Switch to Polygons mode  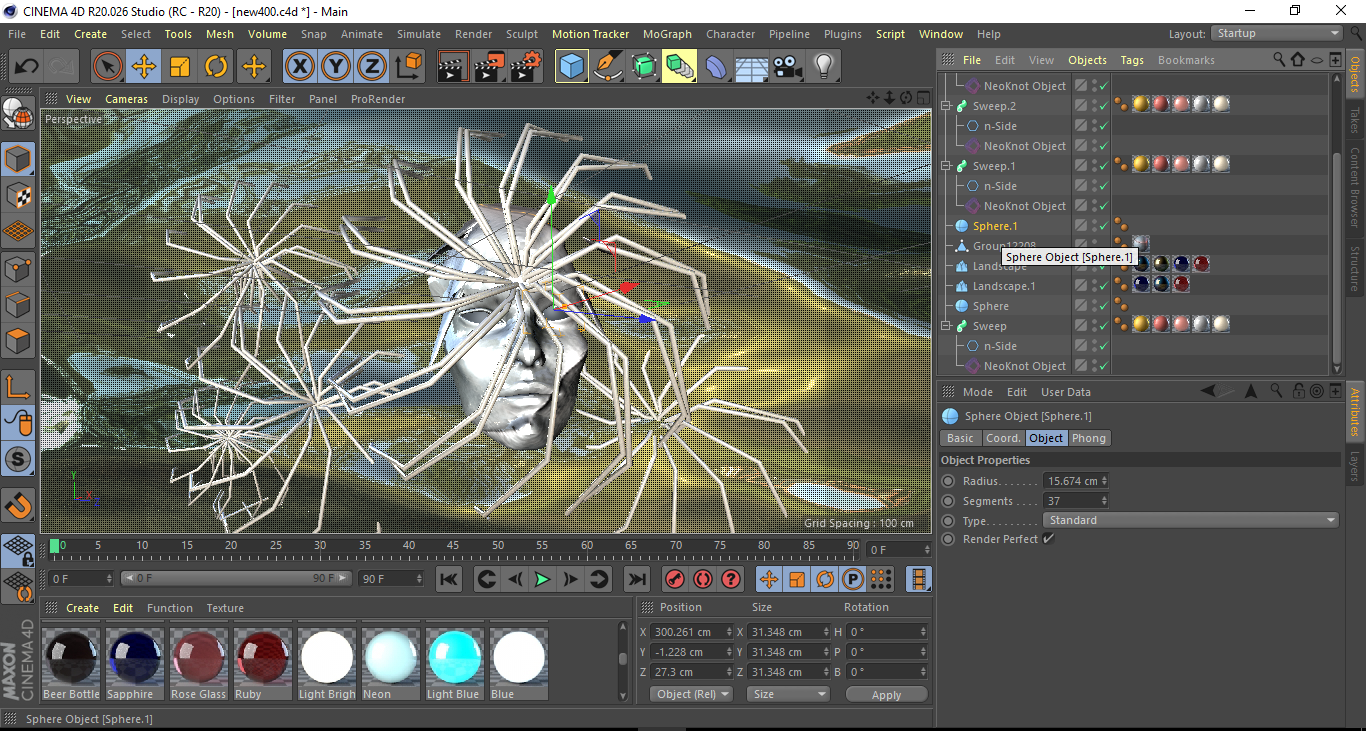19,341
